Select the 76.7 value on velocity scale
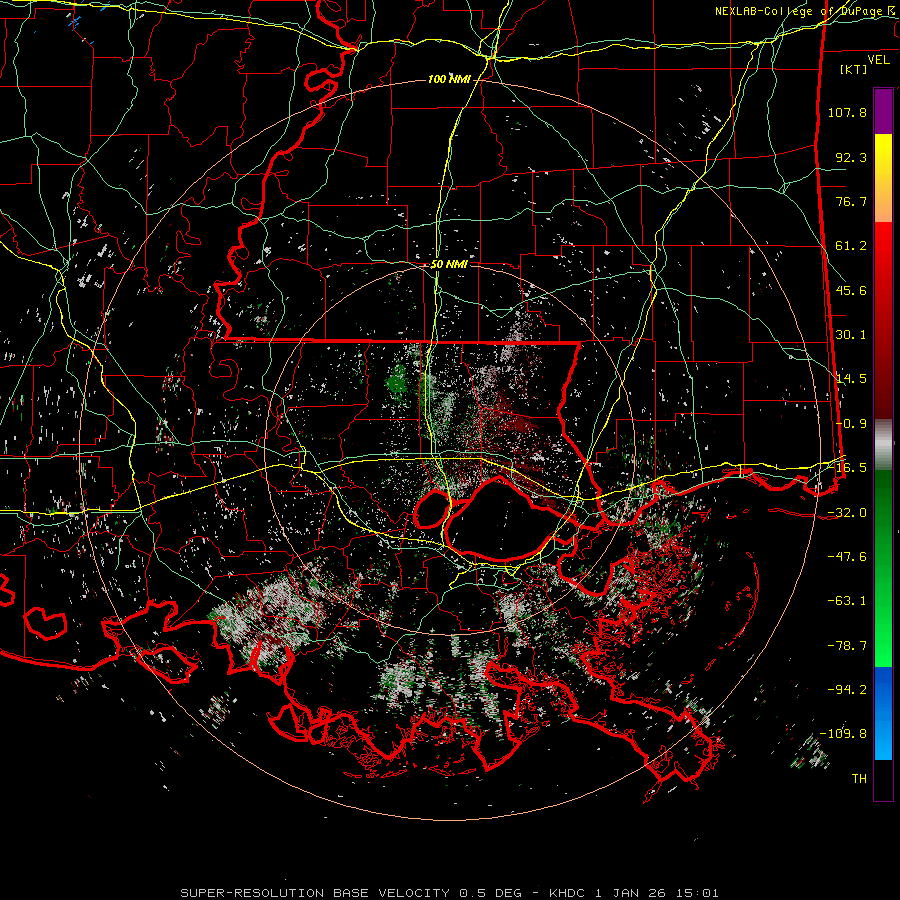Screen dimensions: 900x900 tap(851, 201)
